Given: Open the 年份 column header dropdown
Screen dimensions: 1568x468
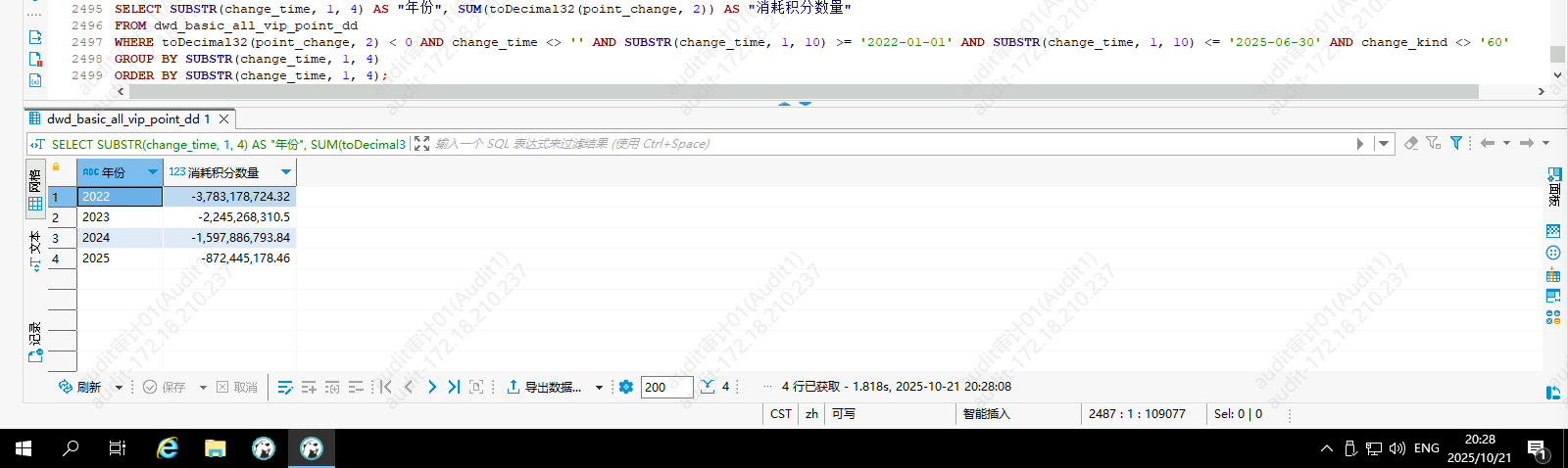Looking at the screenshot, I should [x=153, y=172].
